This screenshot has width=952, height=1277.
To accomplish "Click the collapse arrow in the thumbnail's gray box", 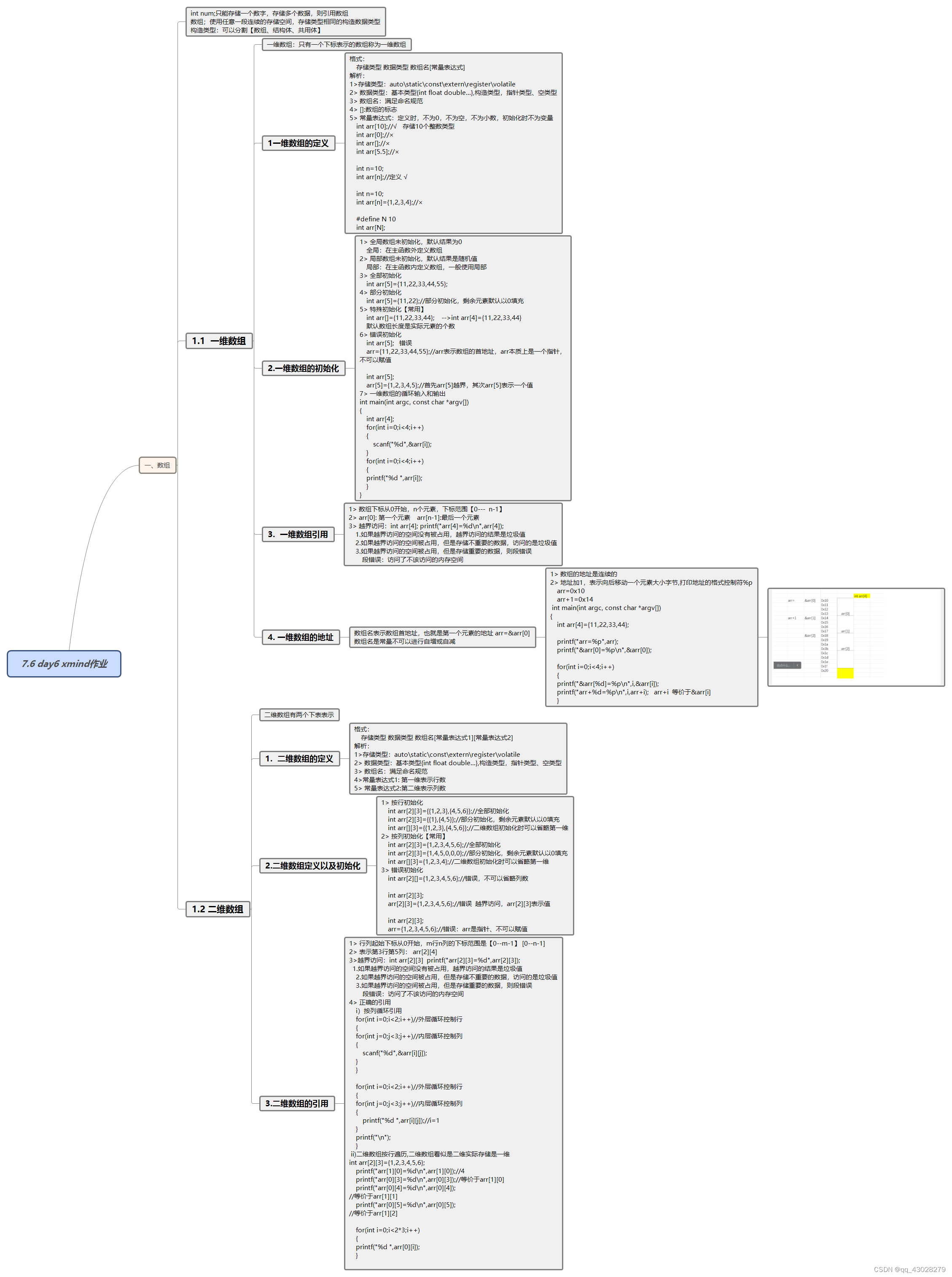I will [x=797, y=665].
